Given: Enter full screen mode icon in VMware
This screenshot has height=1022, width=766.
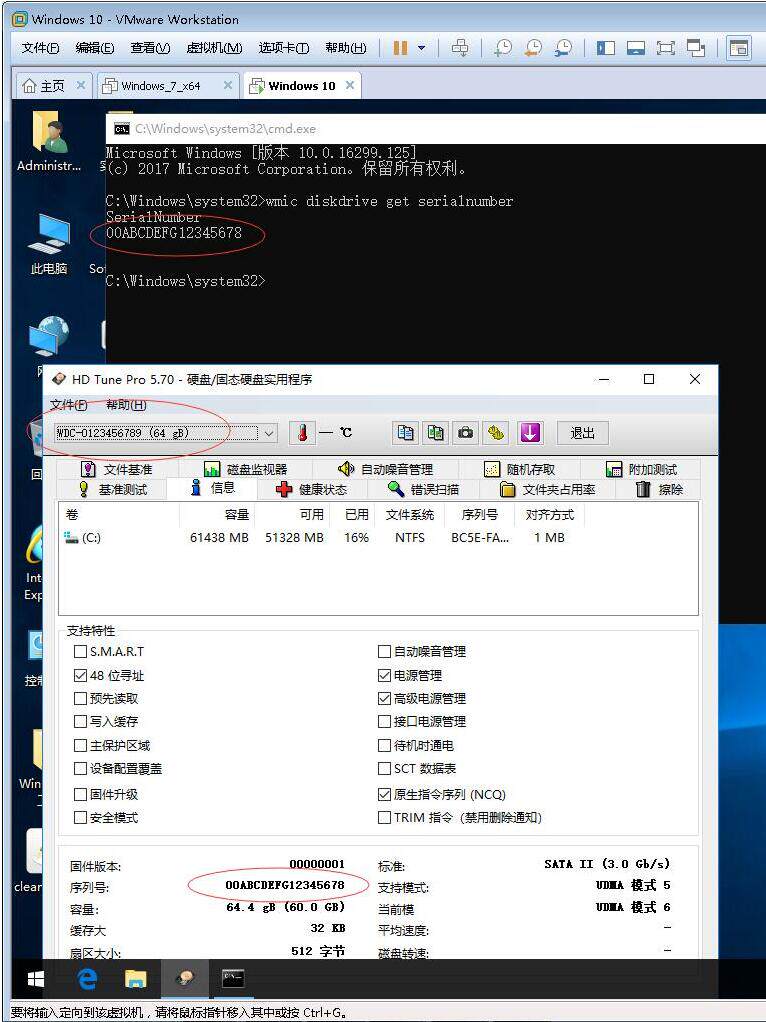Looking at the screenshot, I should click(x=666, y=48).
